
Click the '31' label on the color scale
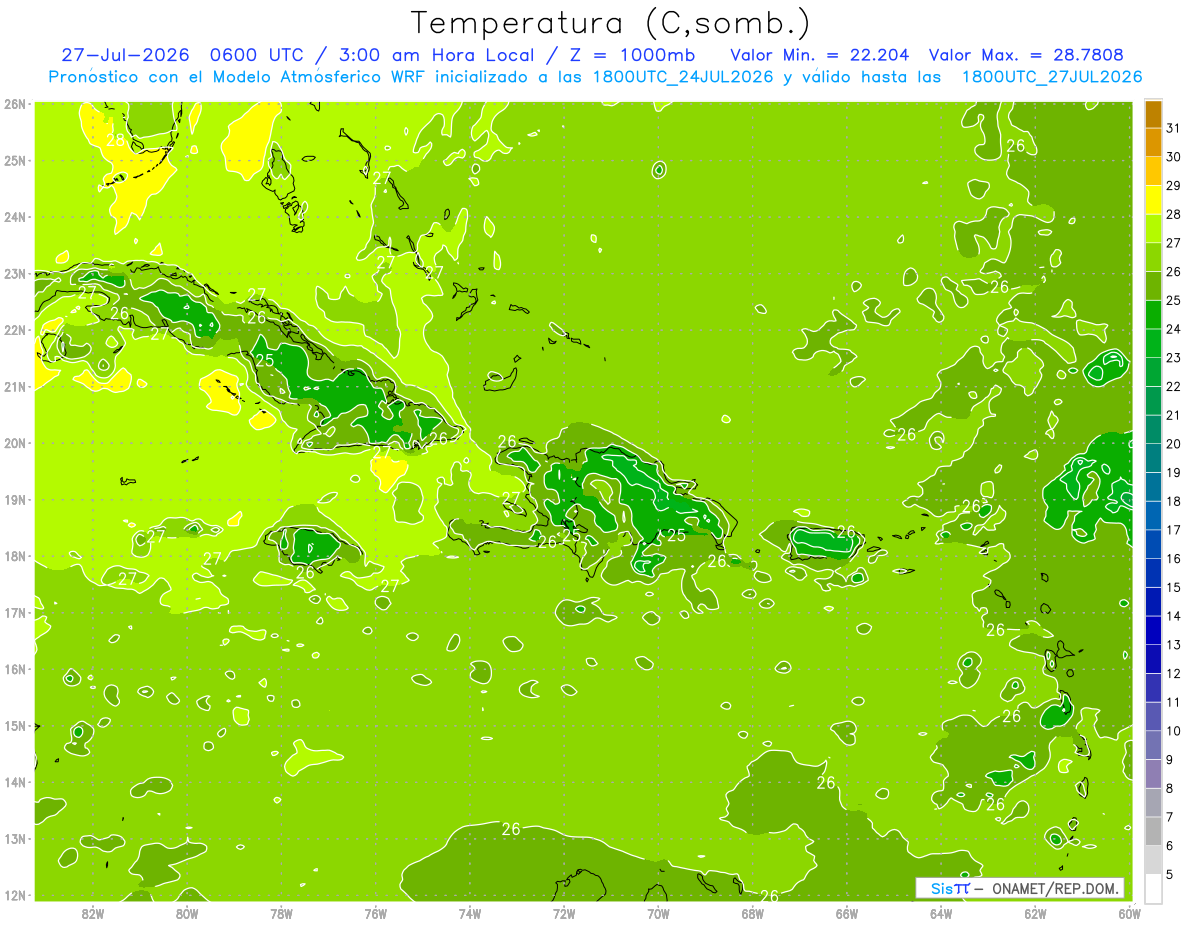point(1173,128)
